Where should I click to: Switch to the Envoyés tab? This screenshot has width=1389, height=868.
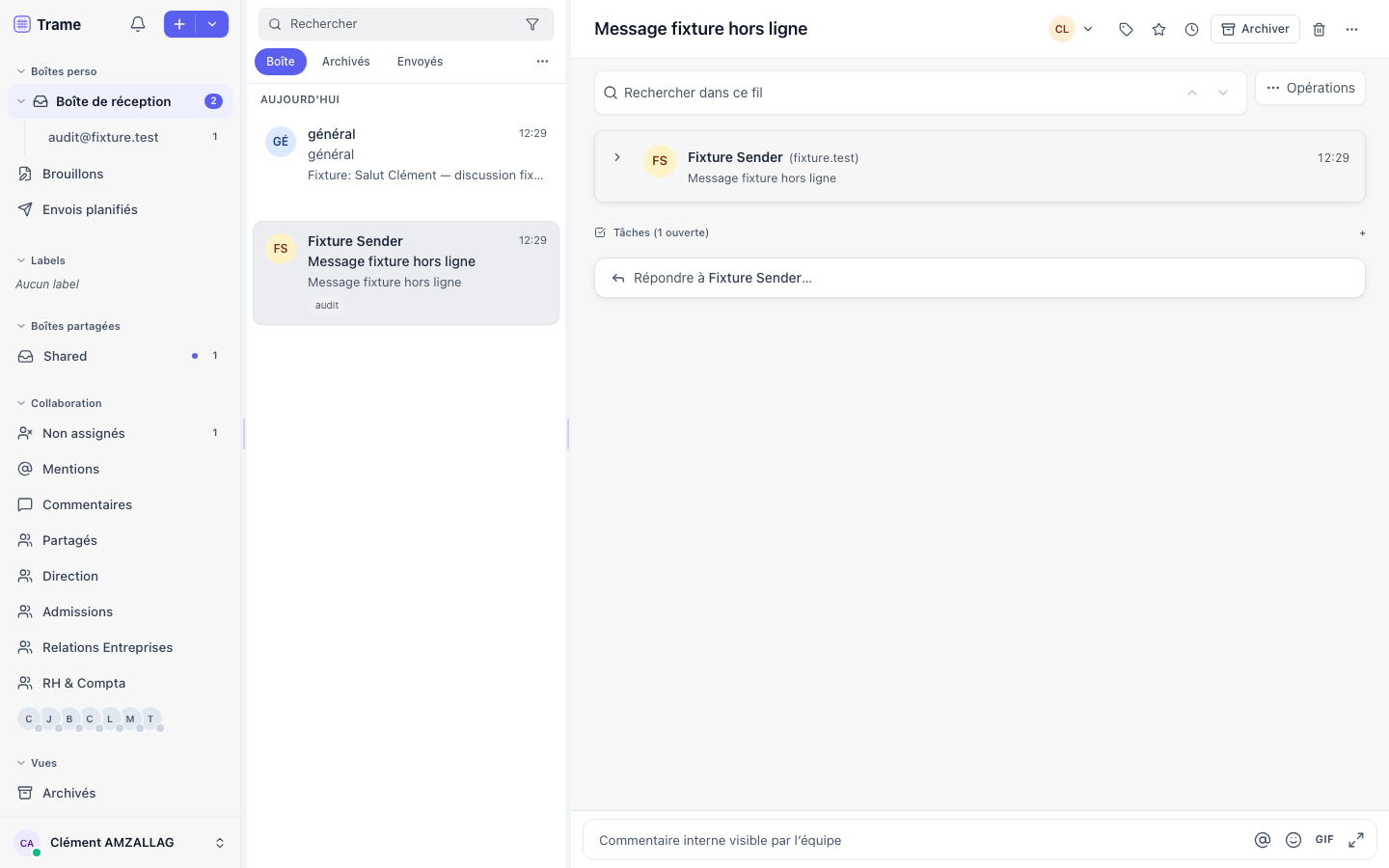[x=421, y=62]
